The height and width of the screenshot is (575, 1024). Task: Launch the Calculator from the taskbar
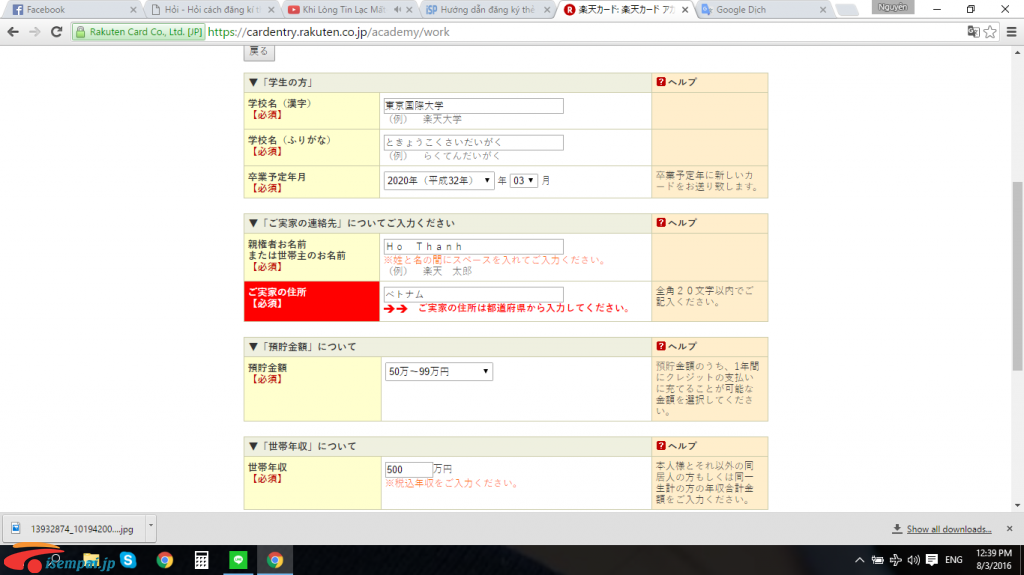coord(201,560)
